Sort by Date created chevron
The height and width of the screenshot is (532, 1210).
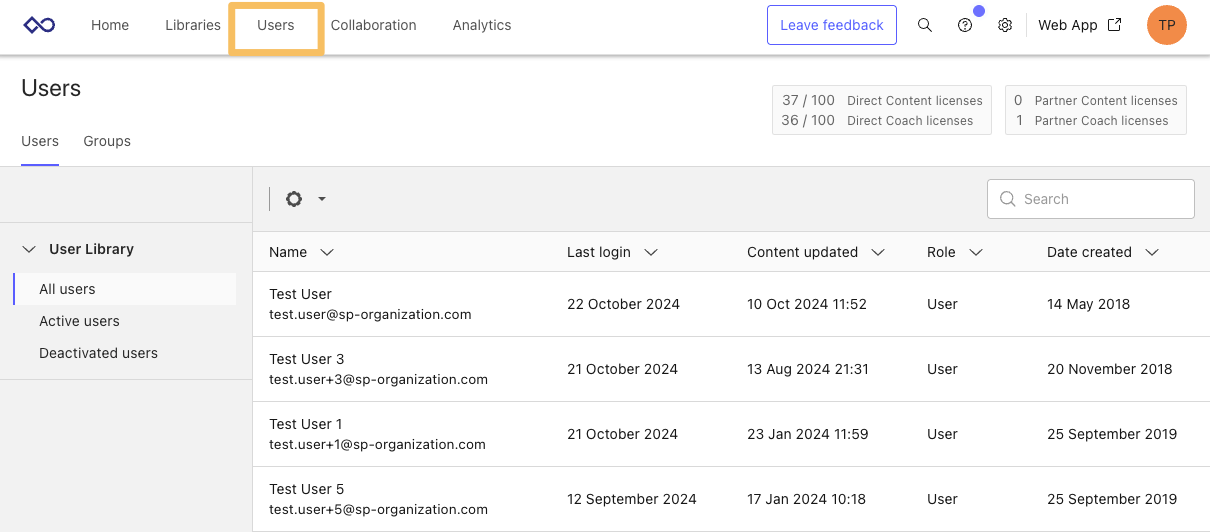pyautogui.click(x=1152, y=252)
